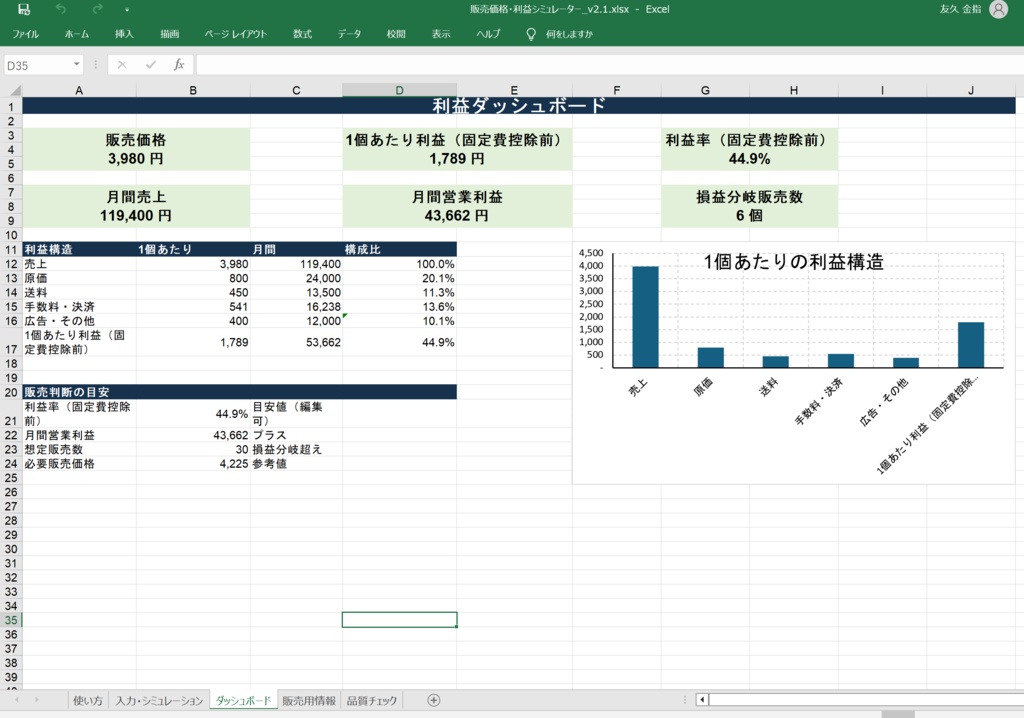Open the ファイル menu
This screenshot has height=718, width=1024.
[25, 34]
